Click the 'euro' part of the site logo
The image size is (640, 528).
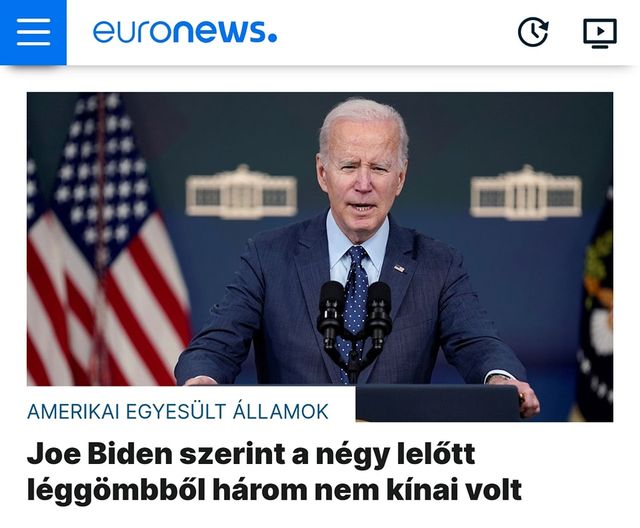tap(133, 32)
